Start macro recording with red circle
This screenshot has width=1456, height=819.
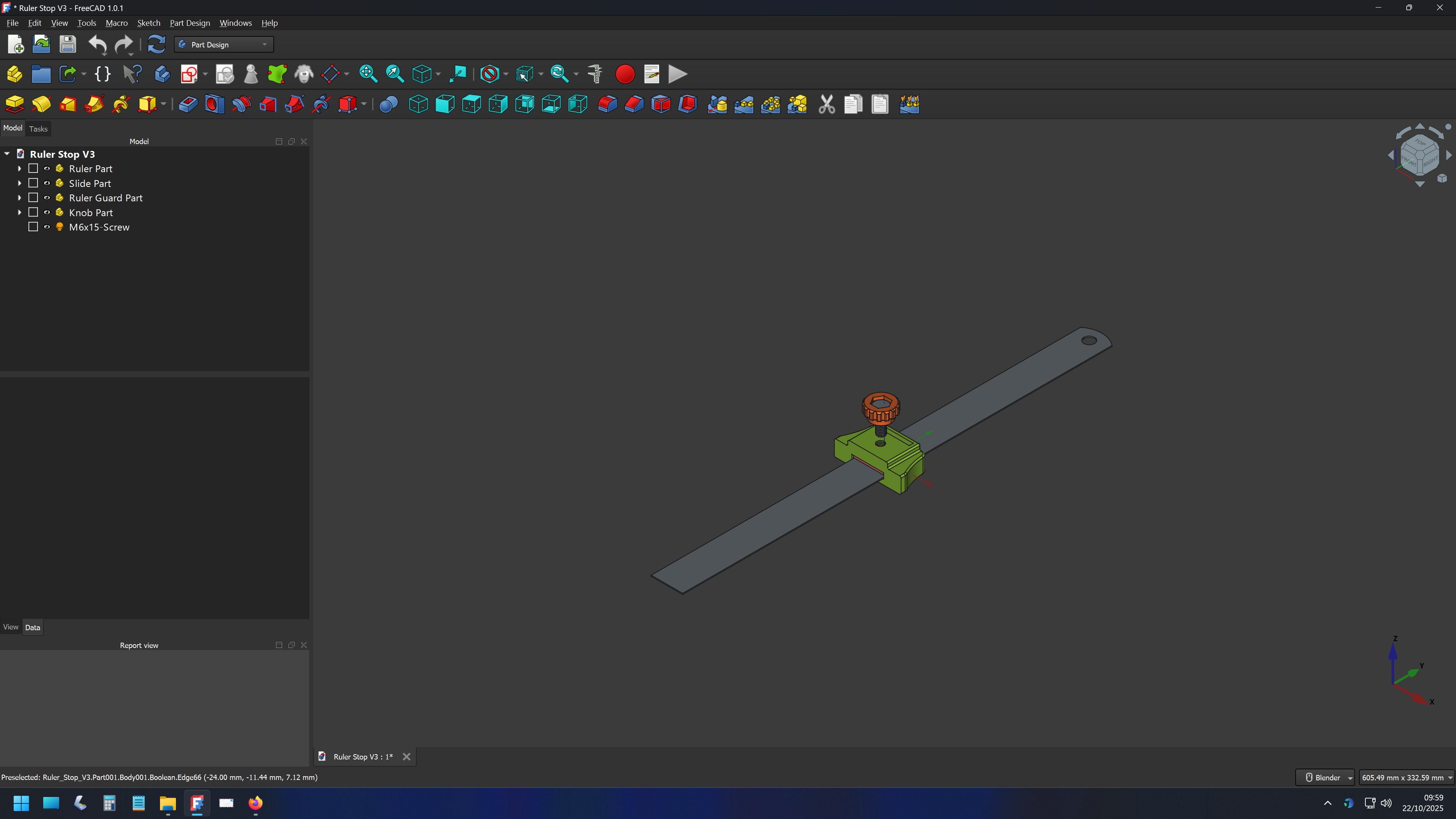click(x=624, y=74)
